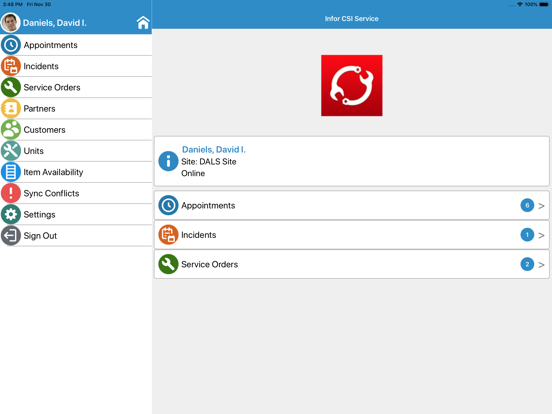552x414 pixels.
Task: Click the Infor CSI Service title
Action: [351, 19]
